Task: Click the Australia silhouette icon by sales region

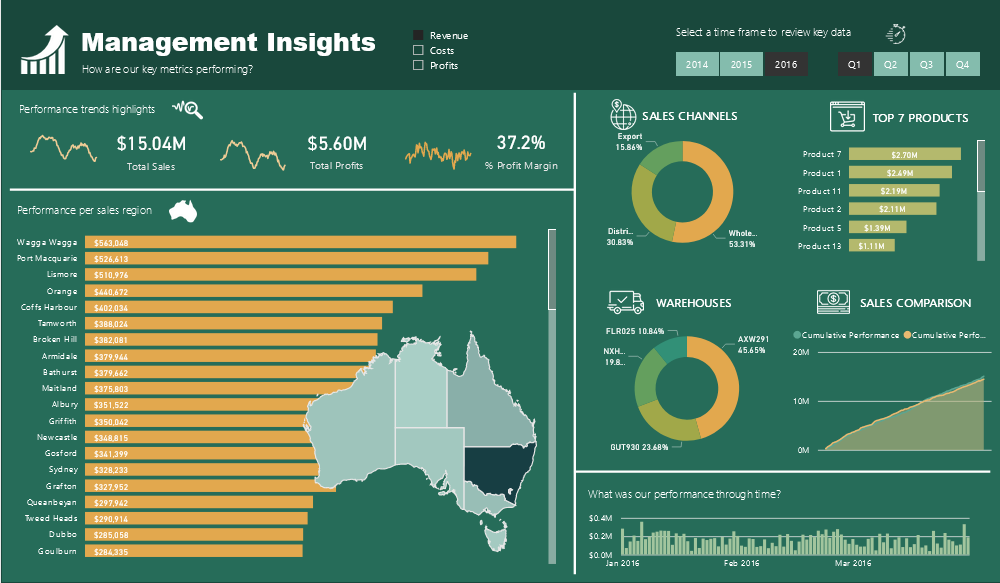Action: 183,211
